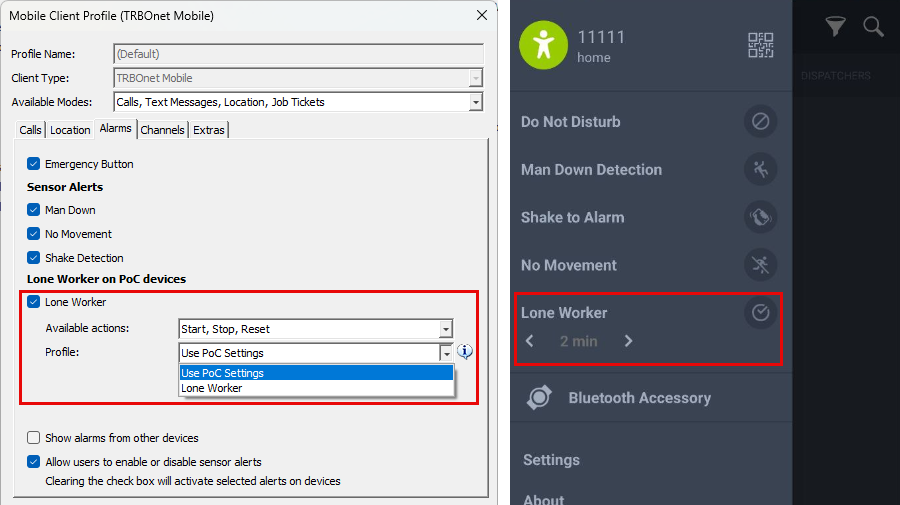Open the QR code icon in mobile app

point(761,45)
